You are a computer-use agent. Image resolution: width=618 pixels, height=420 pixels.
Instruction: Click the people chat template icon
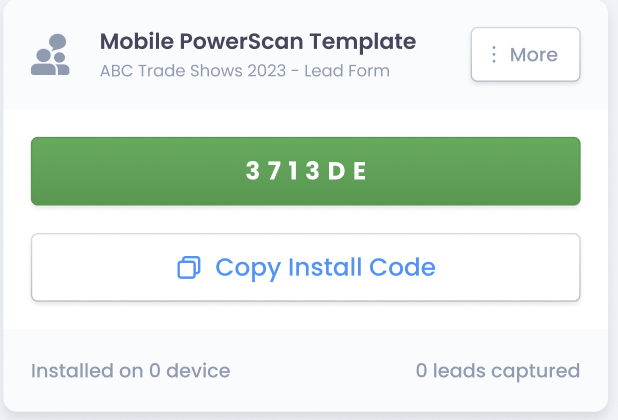[x=50, y=54]
